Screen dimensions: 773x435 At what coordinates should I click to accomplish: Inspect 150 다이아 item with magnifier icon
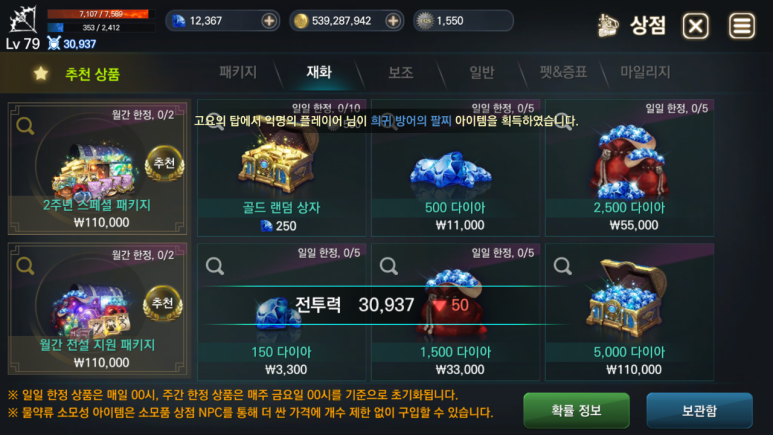(214, 266)
